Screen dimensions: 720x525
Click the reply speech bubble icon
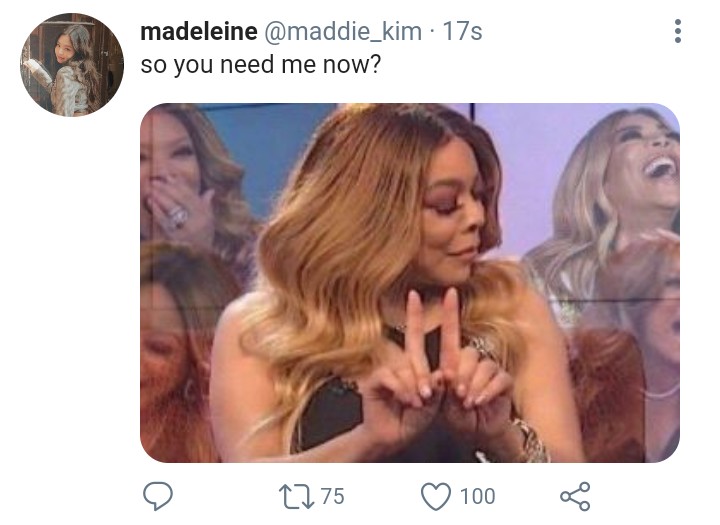pyautogui.click(x=158, y=496)
